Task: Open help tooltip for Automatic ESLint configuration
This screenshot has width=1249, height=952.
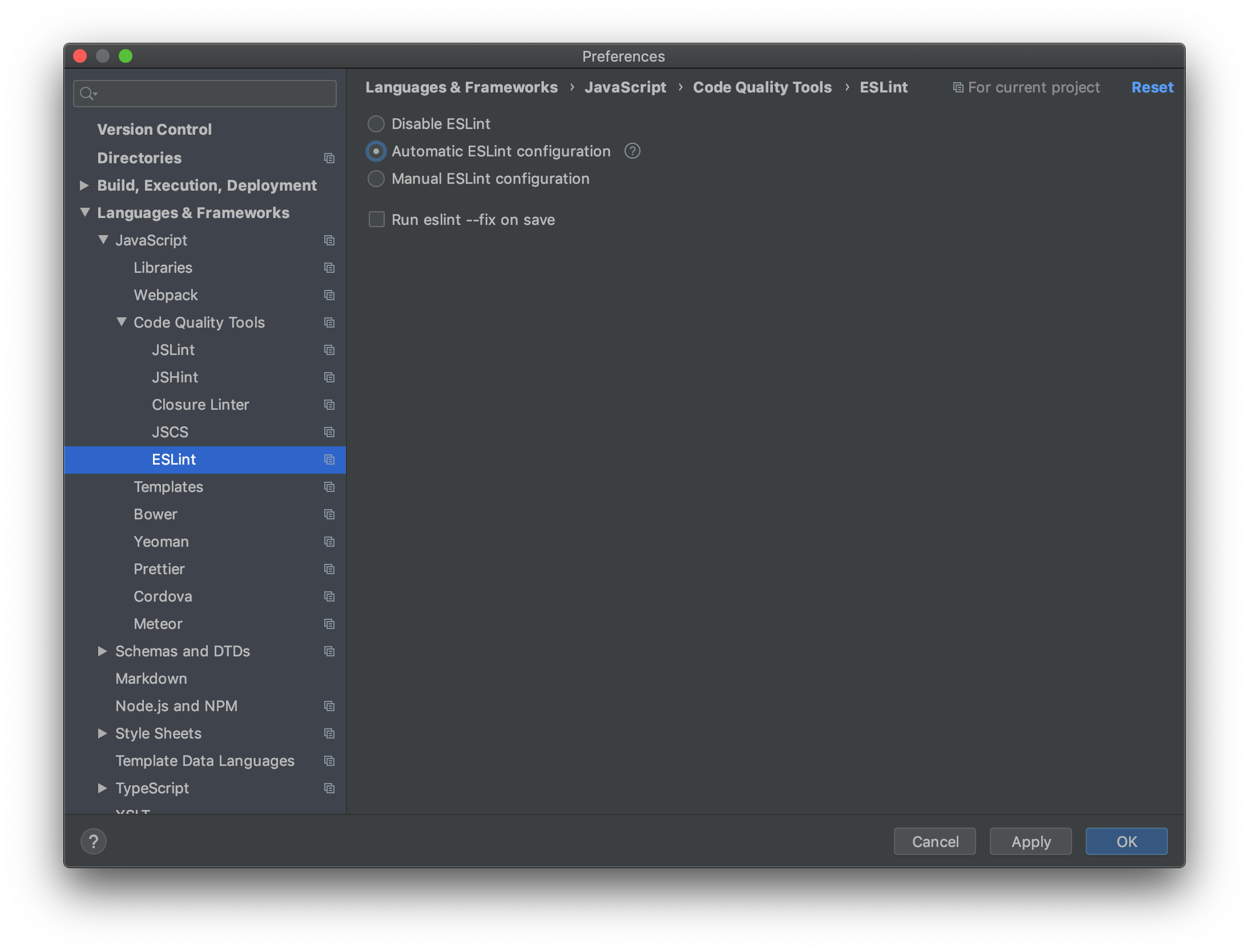Action: coord(632,151)
